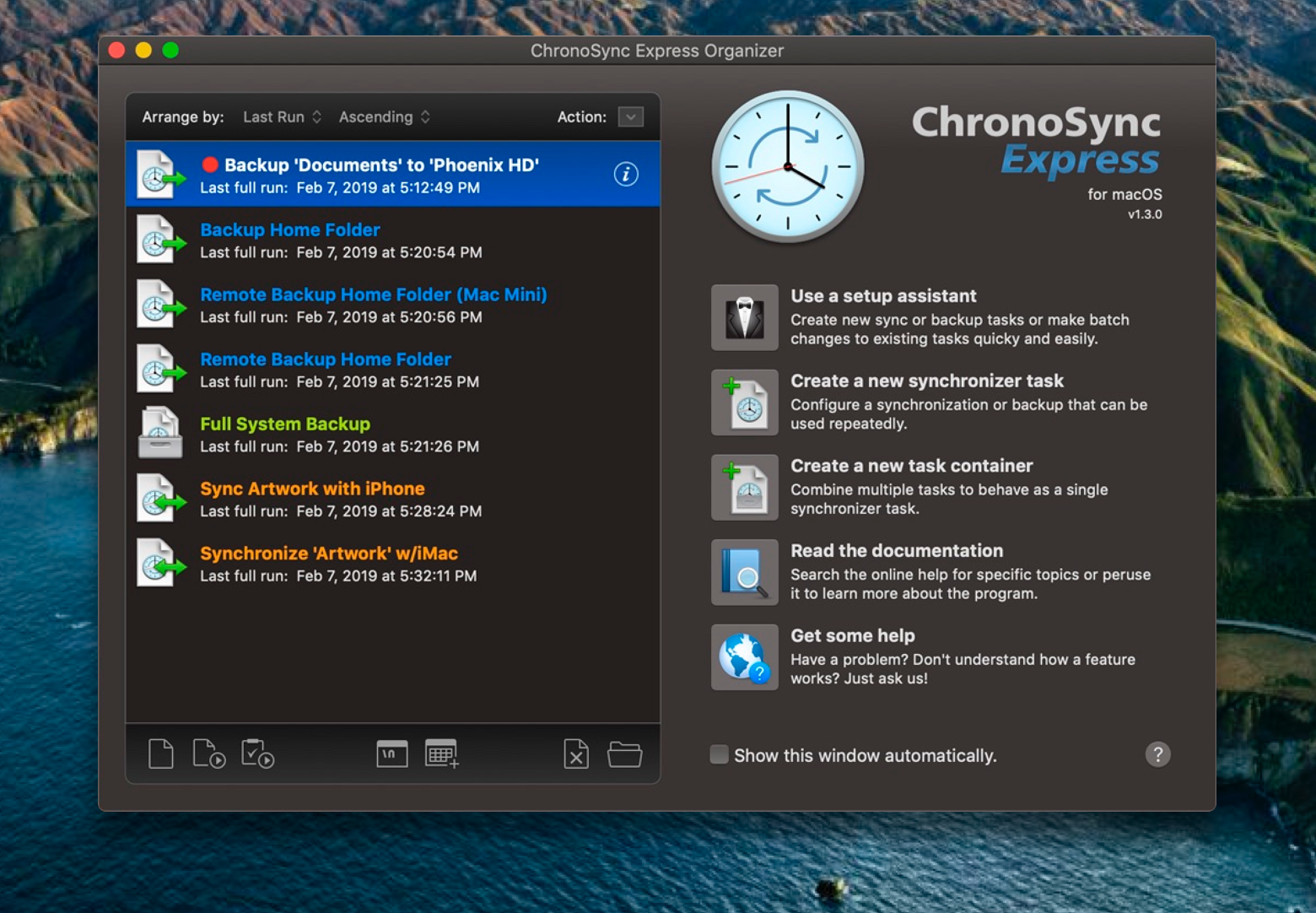The height and width of the screenshot is (913, 1316).
Task: Click the round question mark help button
Action: pyautogui.click(x=1157, y=754)
